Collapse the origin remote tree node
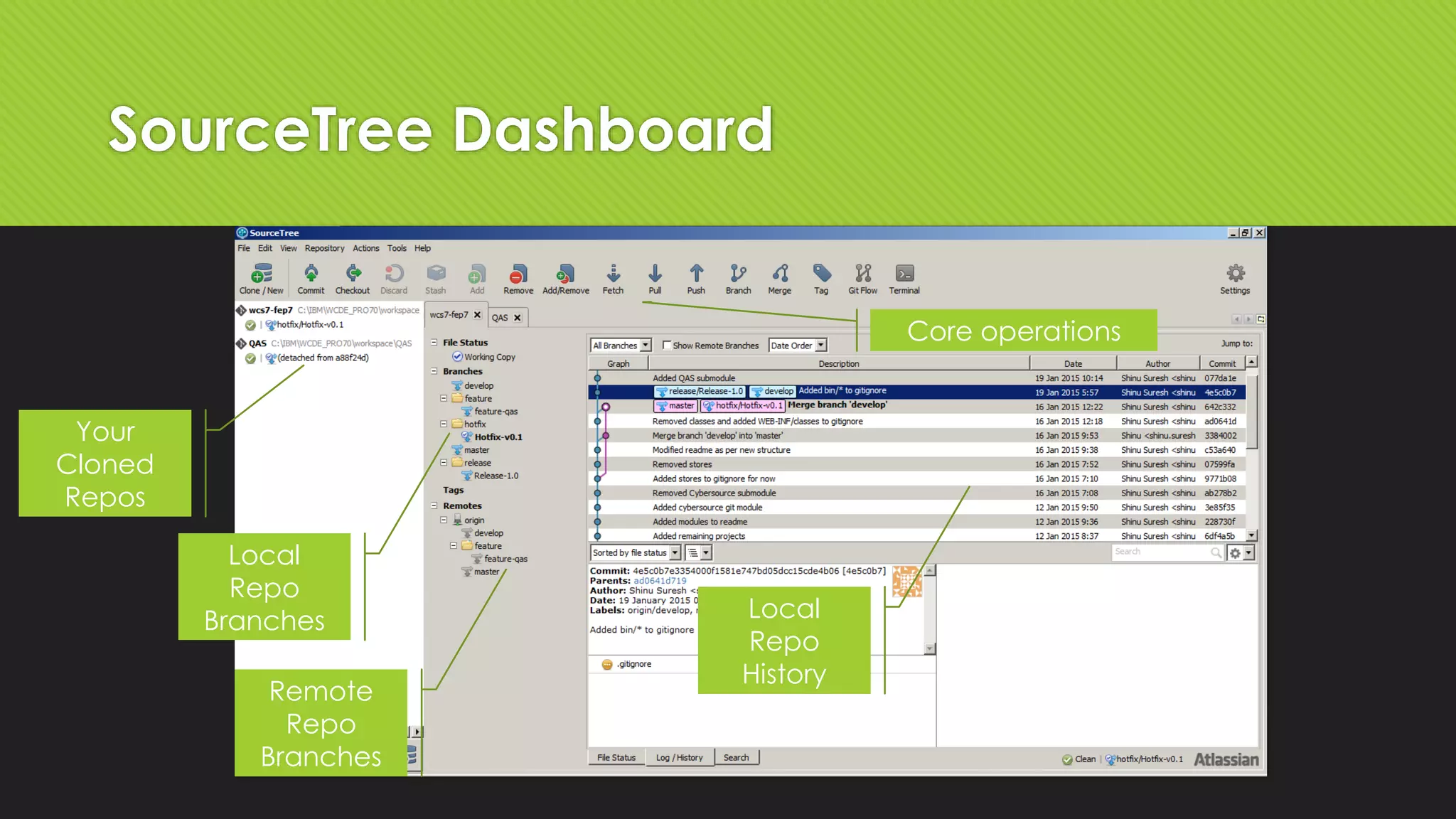 444,520
